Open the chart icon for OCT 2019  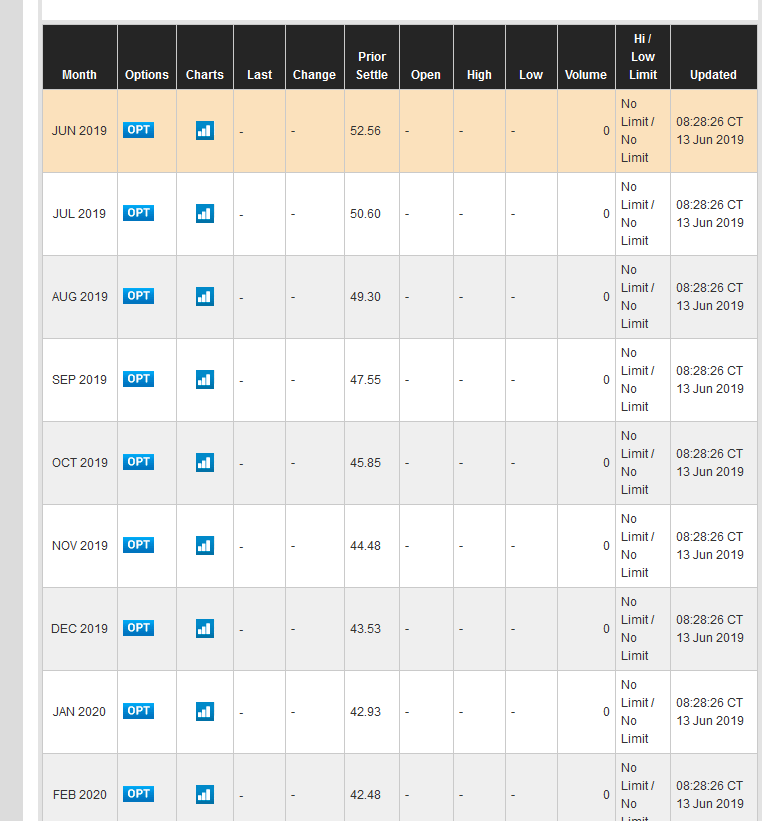(x=204, y=462)
